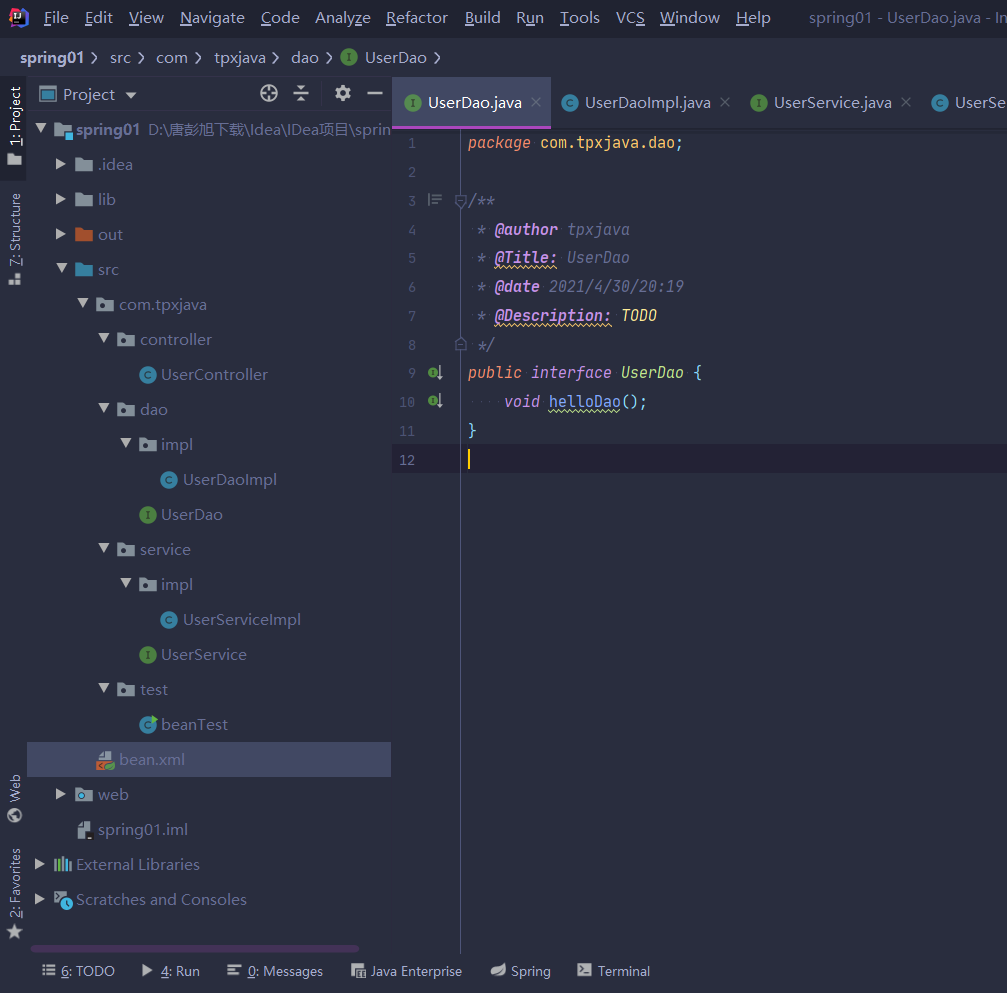The width and height of the screenshot is (1007, 993).
Task: Expand the web folder
Action: click(x=60, y=795)
